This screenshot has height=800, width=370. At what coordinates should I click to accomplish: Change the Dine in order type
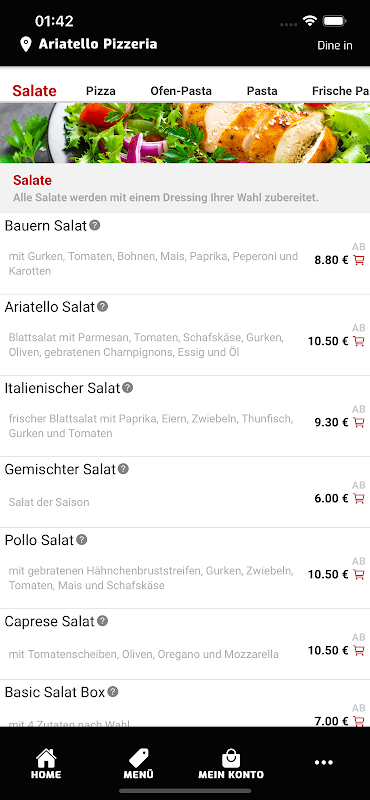[335, 45]
